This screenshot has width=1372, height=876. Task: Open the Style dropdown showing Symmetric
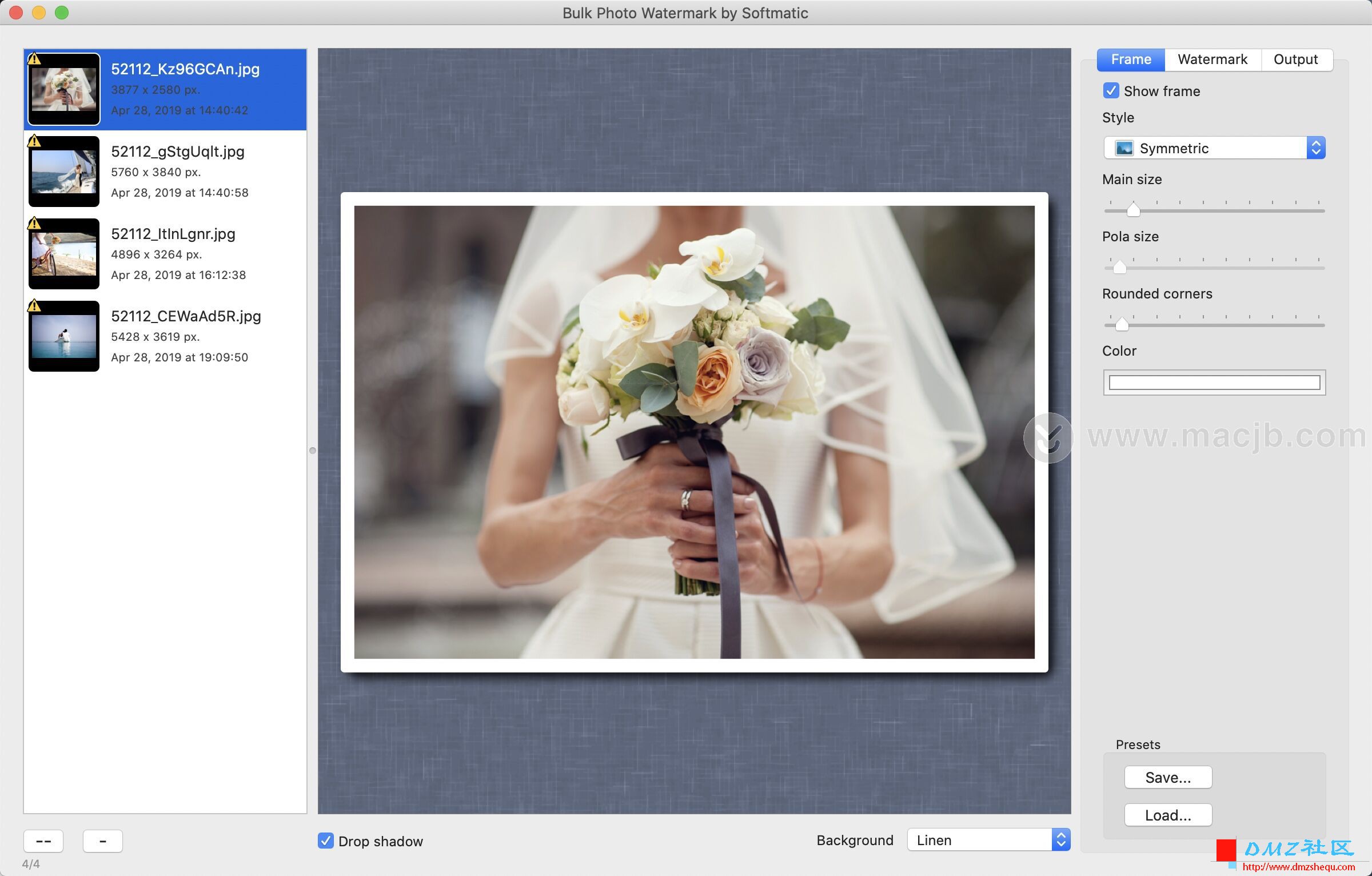pyautogui.click(x=1214, y=148)
